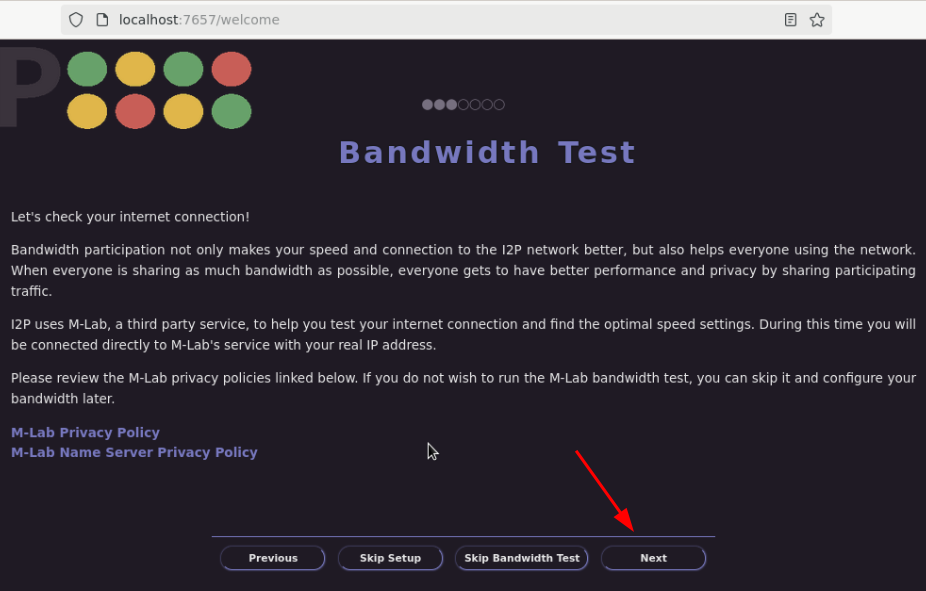This screenshot has width=926, height=591.
Task: Open site information page icon
Action: [102, 19]
